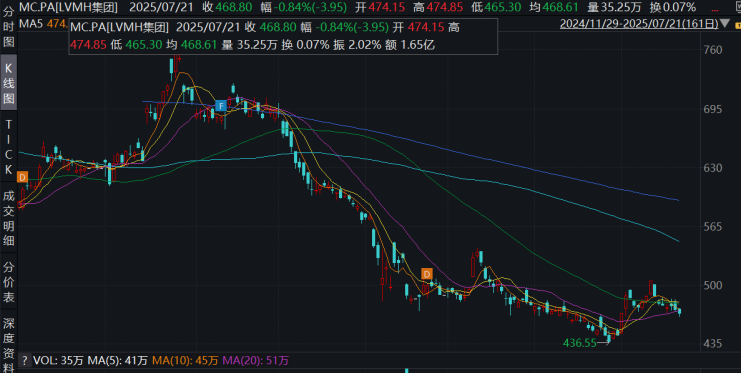Image resolution: width=741 pixels, height=373 pixels.
Task: Click the 435 price axis label
Action: [x=713, y=344]
